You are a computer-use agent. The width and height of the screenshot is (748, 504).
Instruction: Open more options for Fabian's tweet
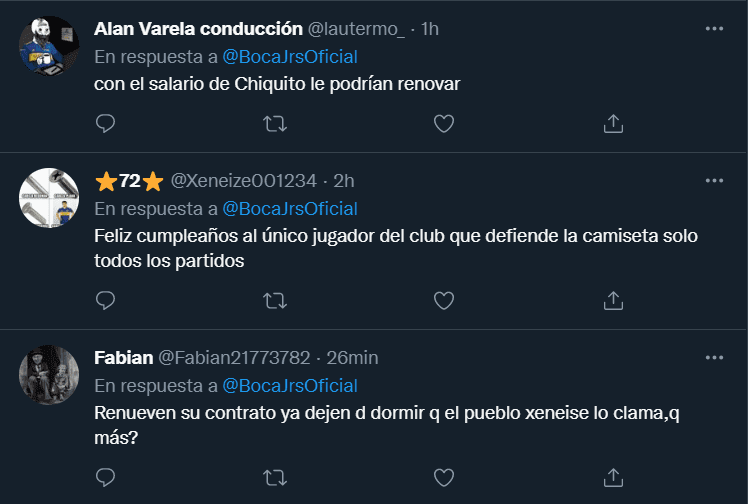(714, 357)
